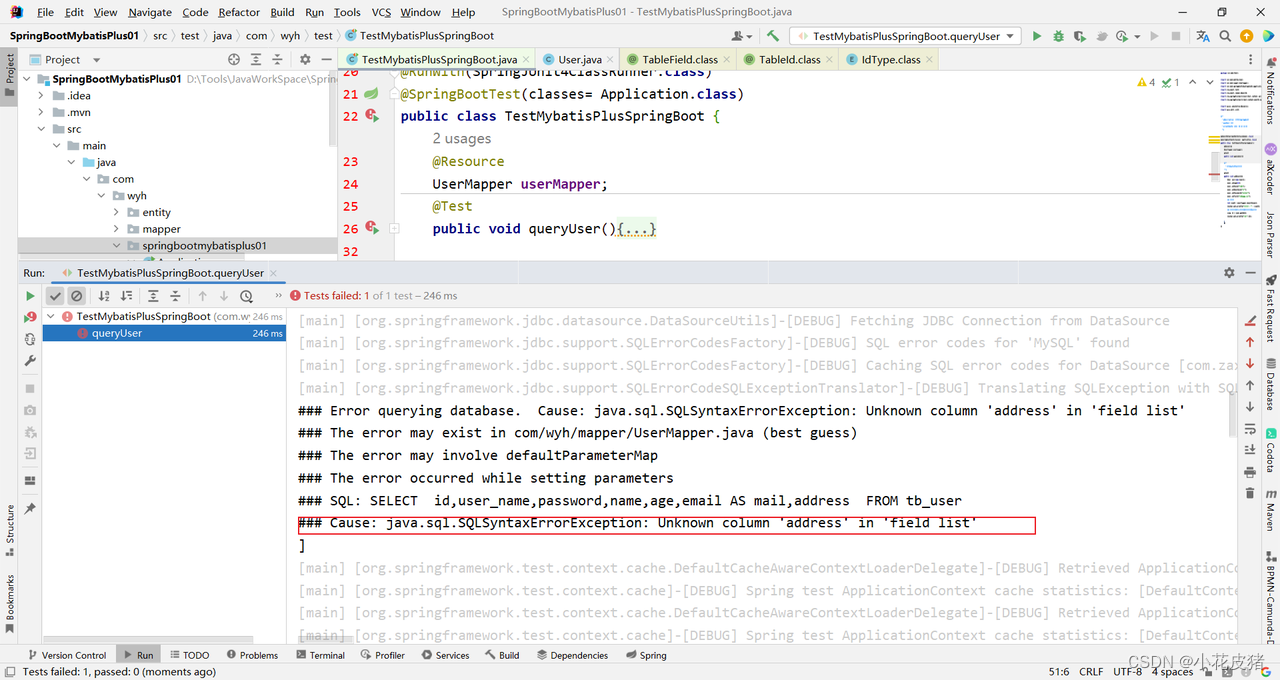Open Search Everywhere magnifier icon
This screenshot has height=680, width=1280.
click(x=1225, y=36)
